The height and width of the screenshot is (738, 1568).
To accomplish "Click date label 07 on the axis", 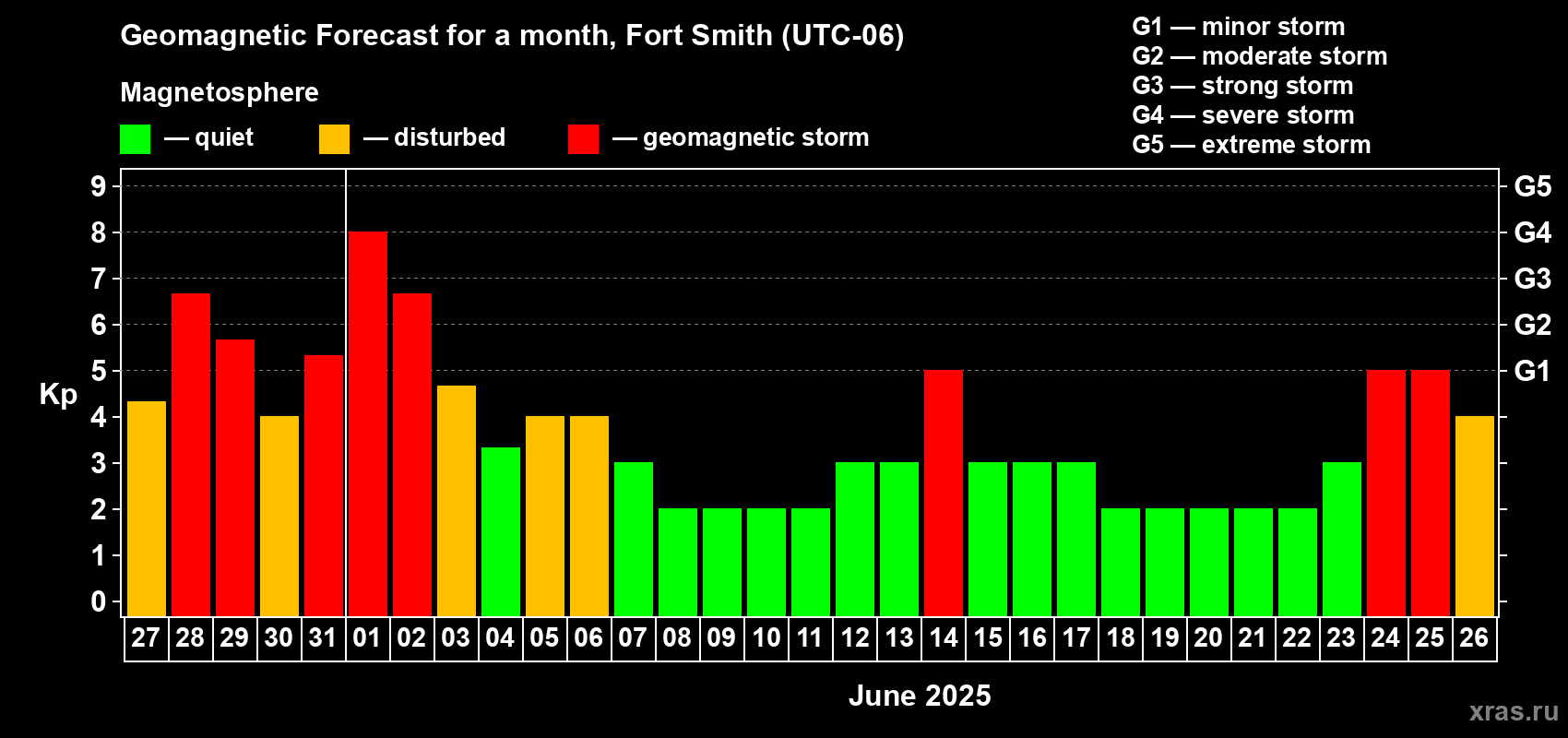I will click(633, 638).
